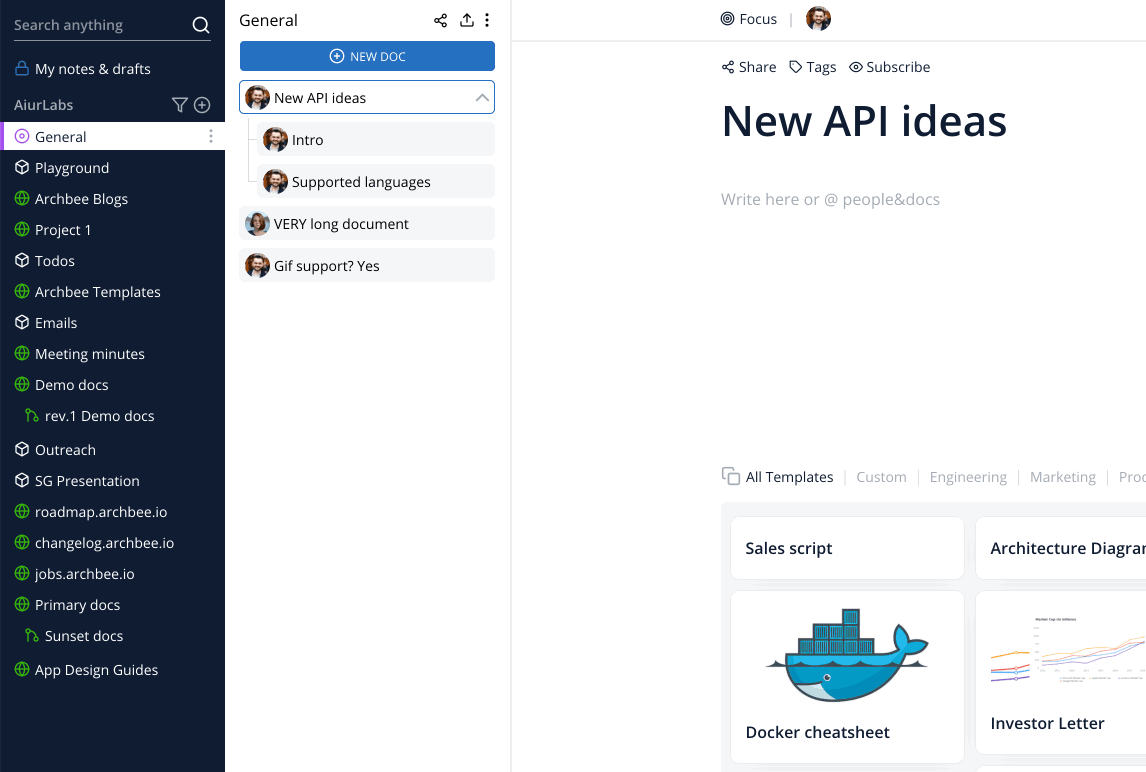Select the General collection
The width and height of the screenshot is (1146, 772).
[x=114, y=137]
